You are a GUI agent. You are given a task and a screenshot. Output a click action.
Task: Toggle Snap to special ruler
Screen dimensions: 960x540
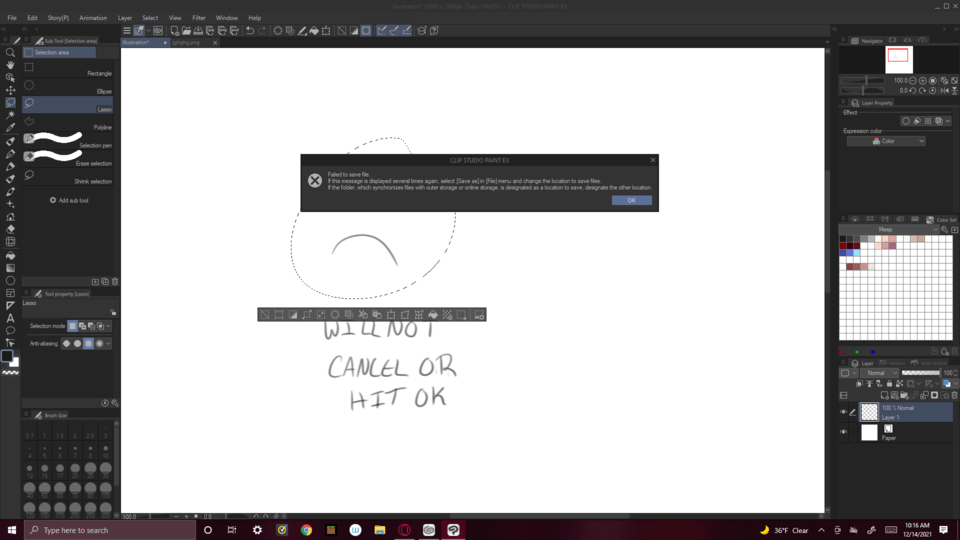pos(394,31)
